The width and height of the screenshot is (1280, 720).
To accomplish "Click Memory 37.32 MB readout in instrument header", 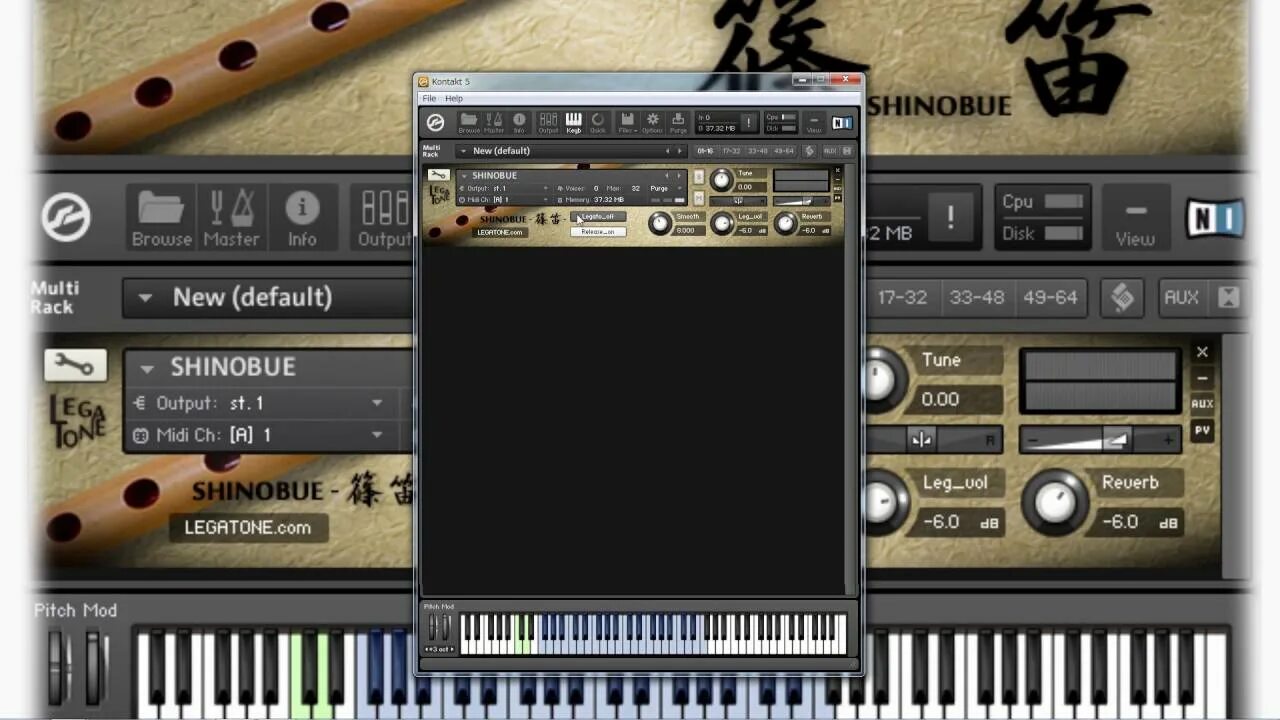I will tap(590, 200).
